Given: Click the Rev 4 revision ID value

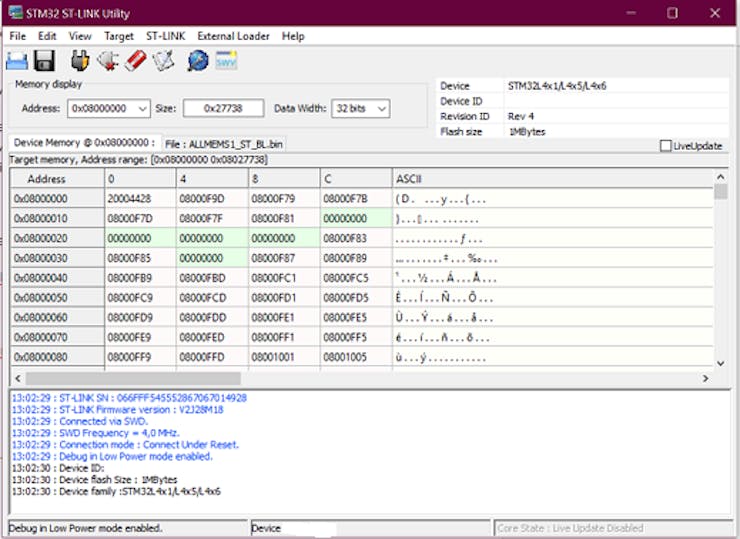Looking at the screenshot, I should [521, 117].
